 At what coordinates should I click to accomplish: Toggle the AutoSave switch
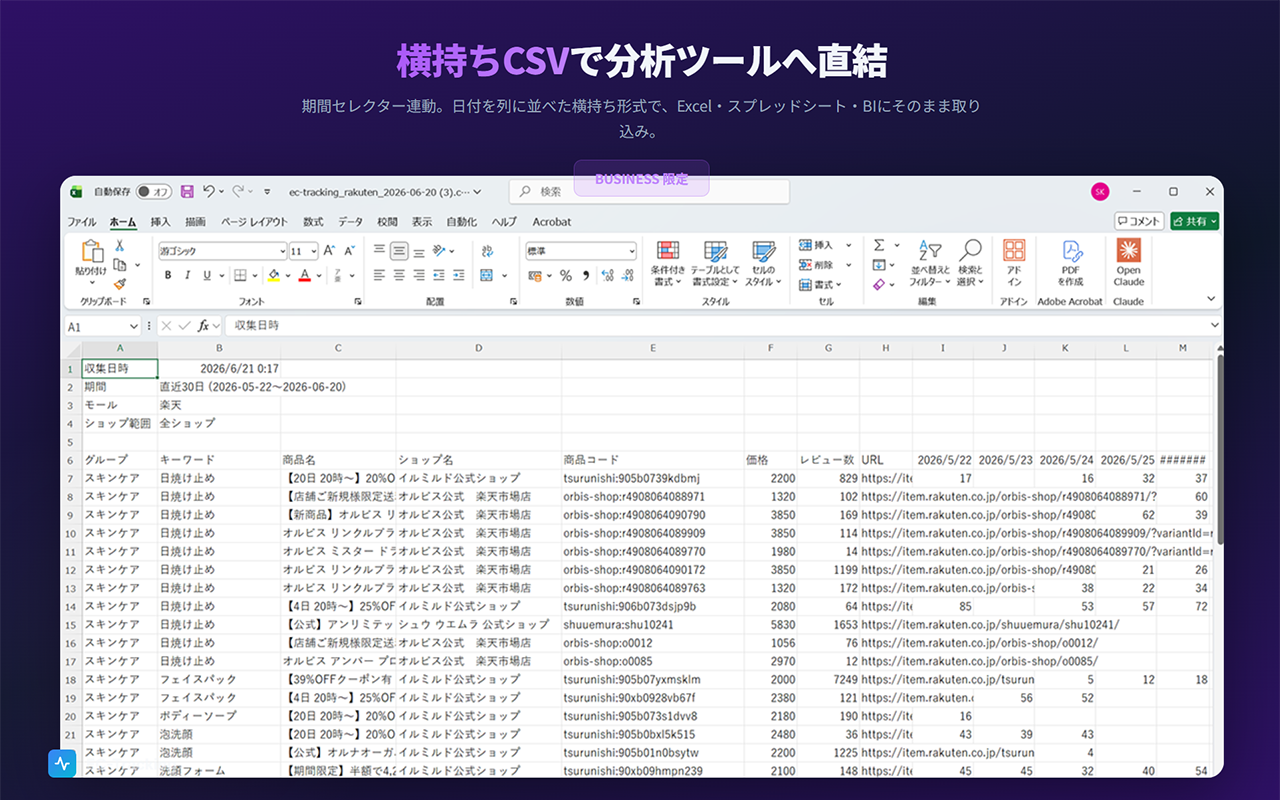153,191
